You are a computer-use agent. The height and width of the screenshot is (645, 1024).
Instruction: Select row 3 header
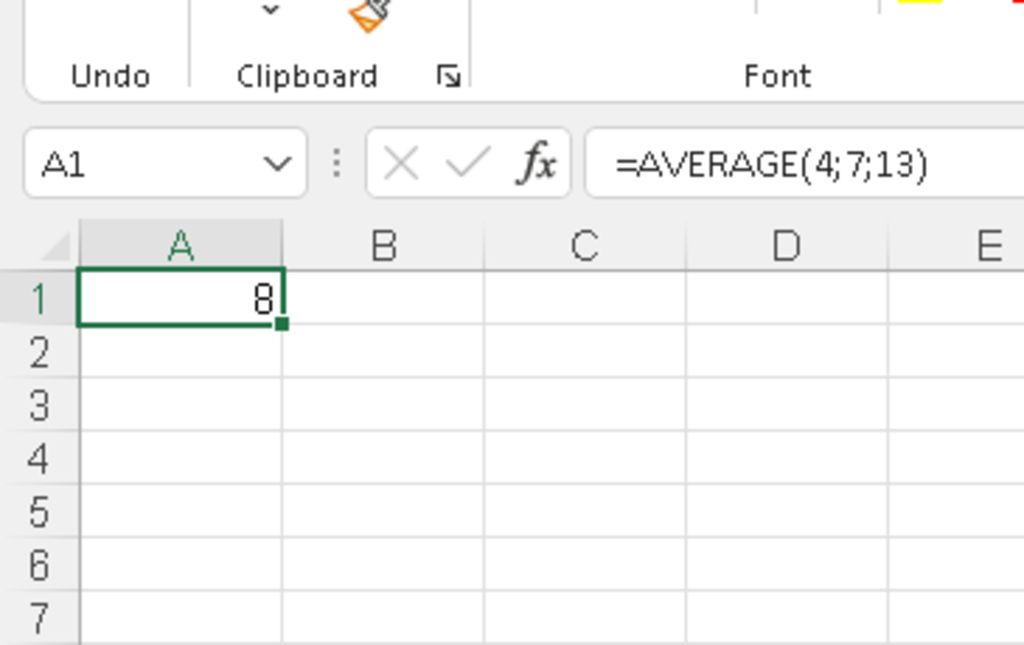tap(39, 405)
